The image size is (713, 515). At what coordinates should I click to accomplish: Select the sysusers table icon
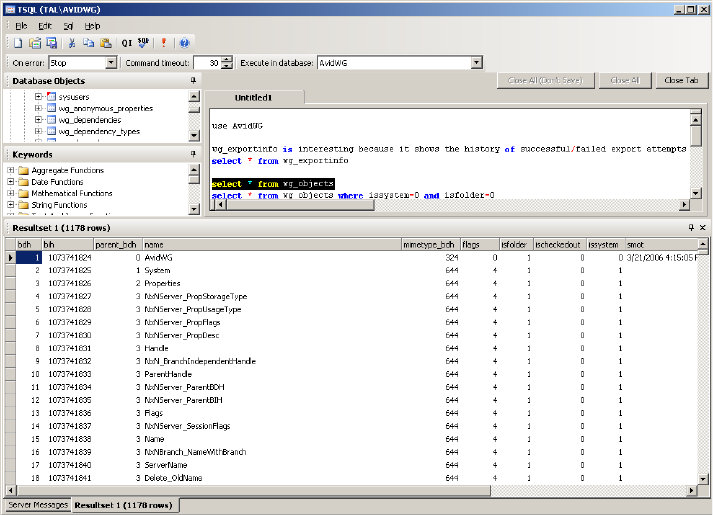[x=51, y=97]
